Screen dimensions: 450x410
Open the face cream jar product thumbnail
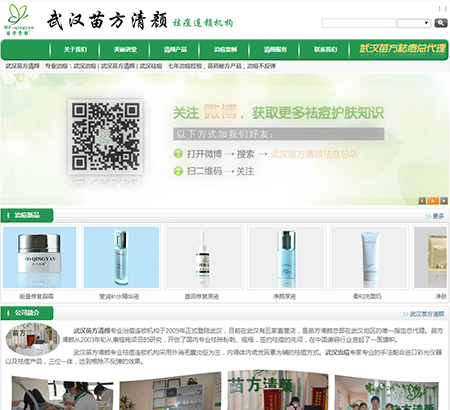point(40,257)
